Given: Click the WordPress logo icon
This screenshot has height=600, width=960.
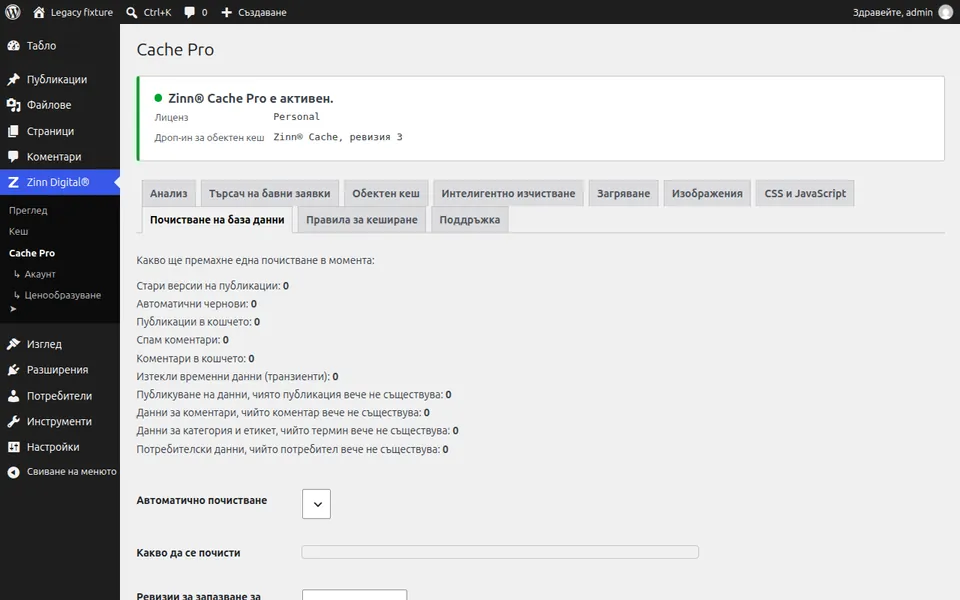Looking at the screenshot, I should click(x=13, y=12).
